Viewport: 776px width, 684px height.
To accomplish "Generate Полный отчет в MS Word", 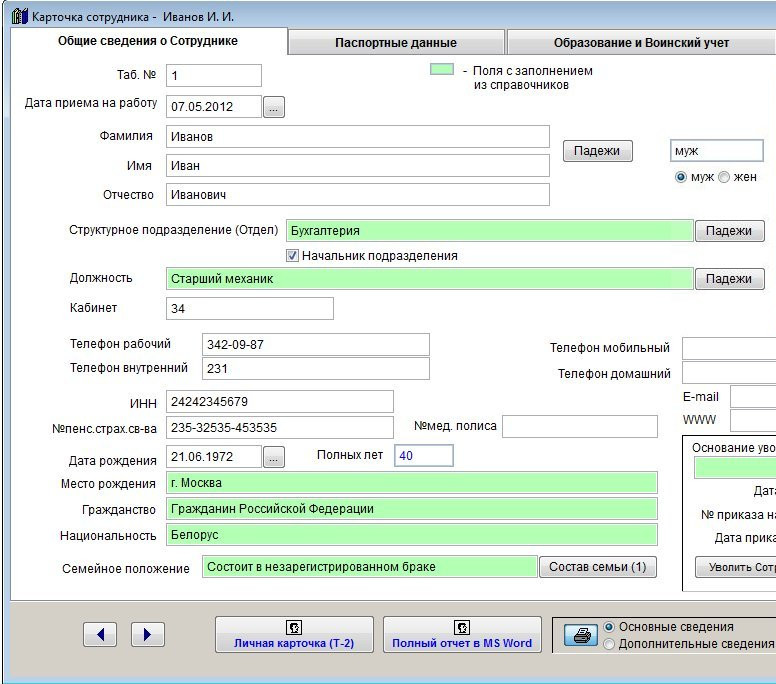I will pyautogui.click(x=462, y=635).
